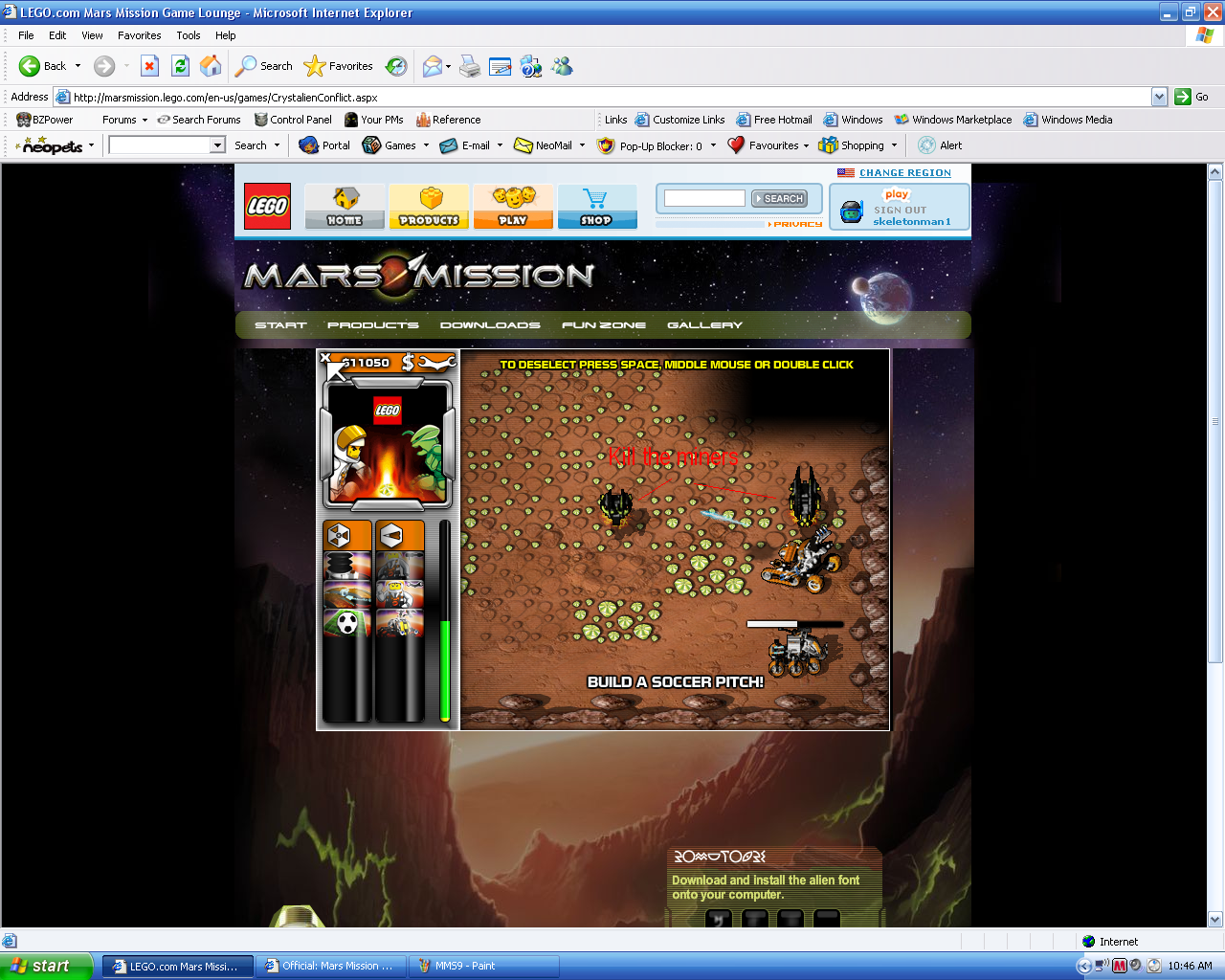
Task: Click the red heart Favourites icon
Action: pos(736,145)
